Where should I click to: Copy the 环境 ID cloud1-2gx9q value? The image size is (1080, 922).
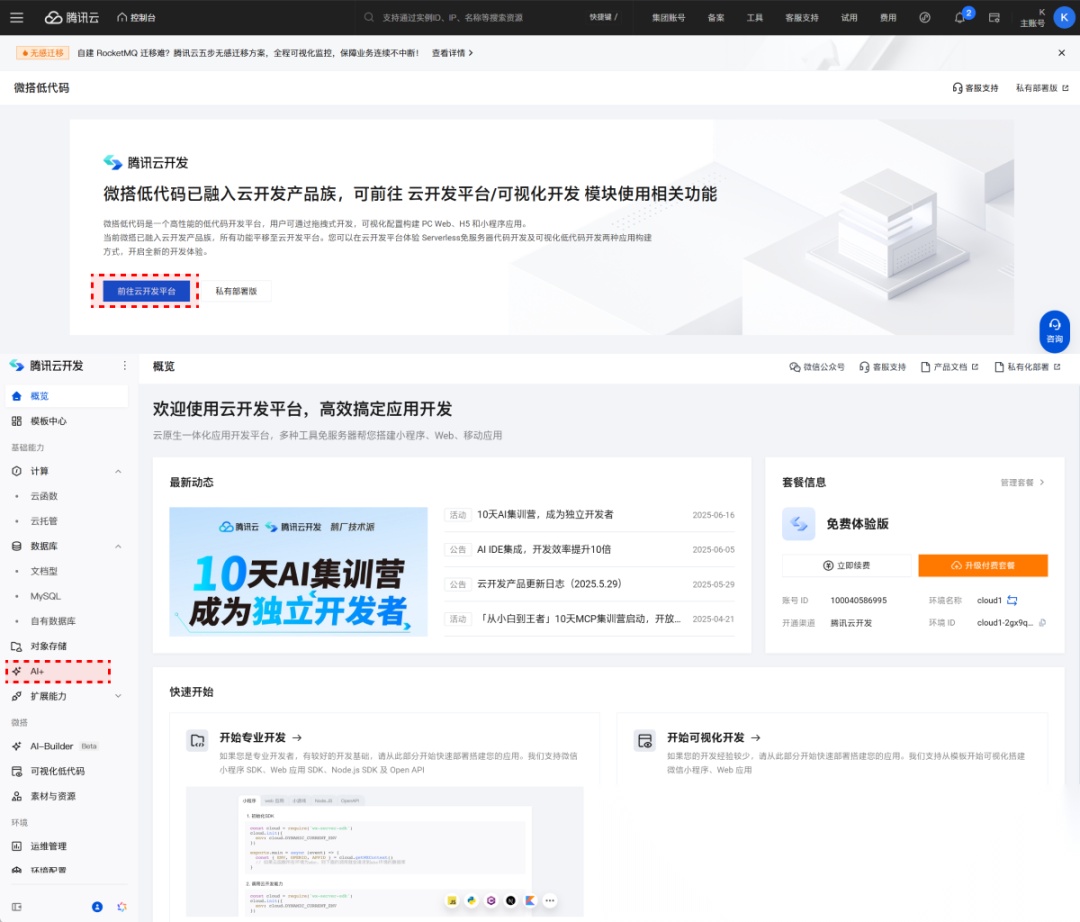click(1042, 622)
